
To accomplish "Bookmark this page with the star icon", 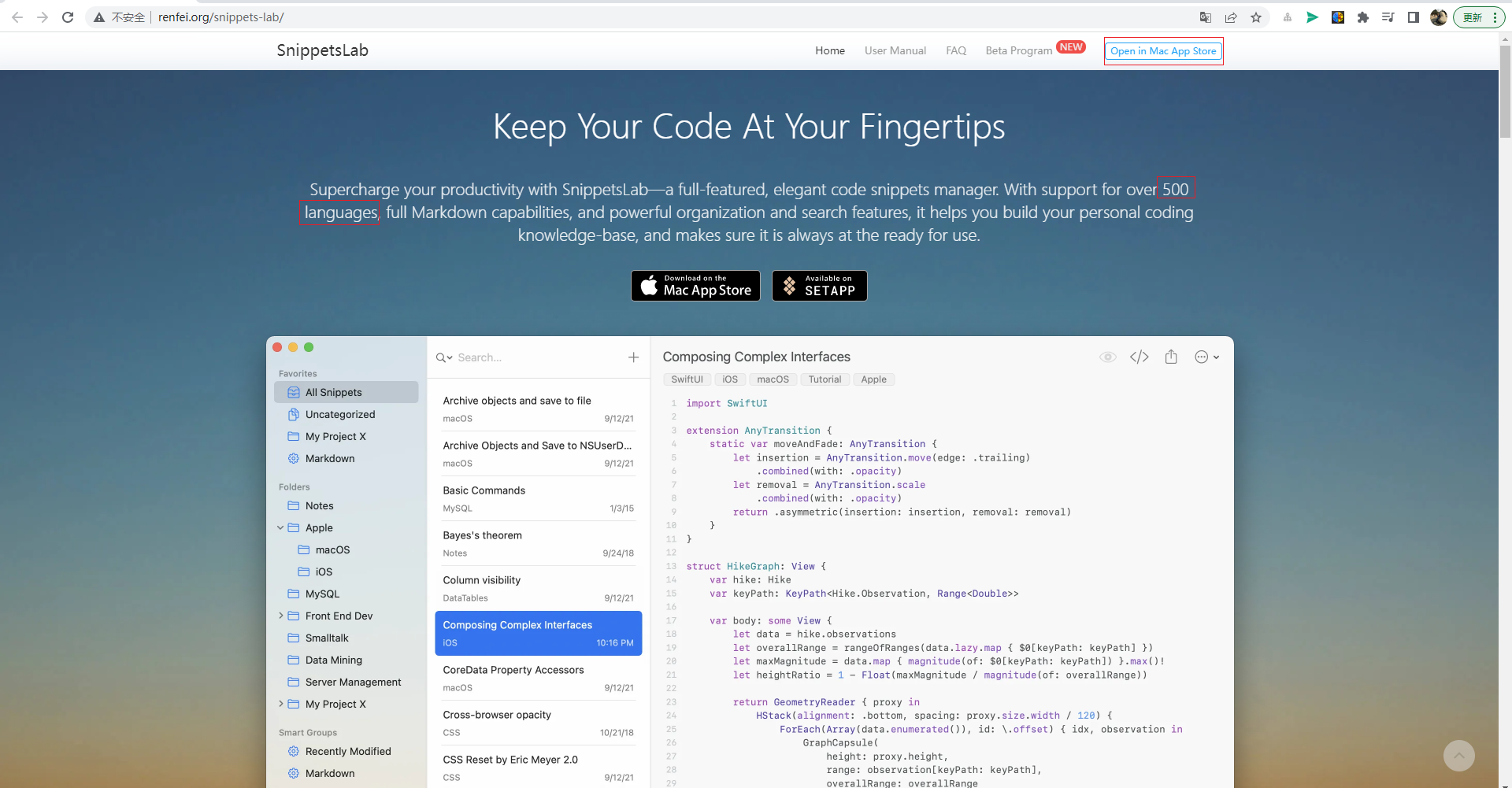I will coord(1256,17).
